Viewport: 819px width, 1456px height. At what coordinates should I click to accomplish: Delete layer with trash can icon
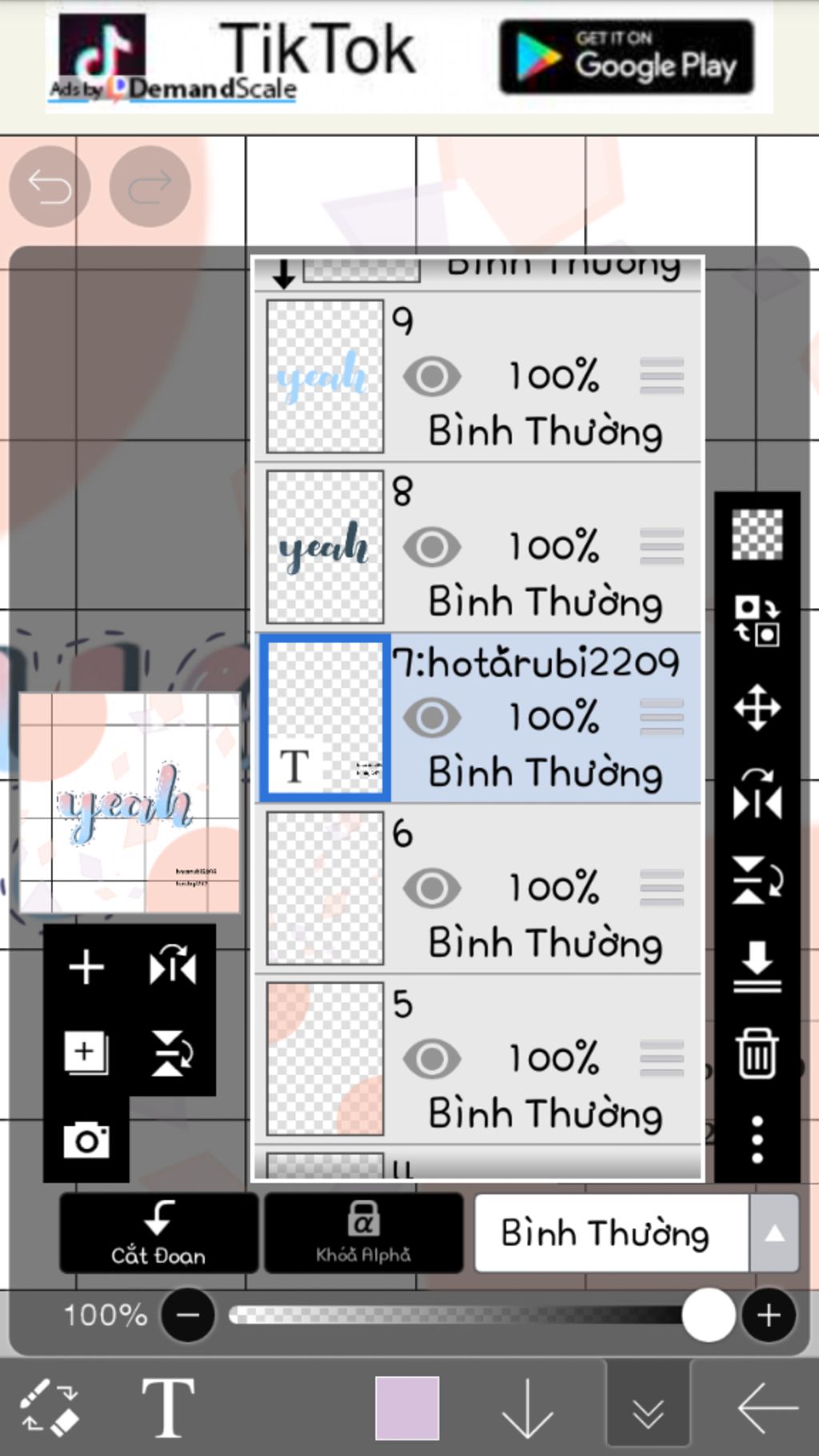(x=757, y=1054)
